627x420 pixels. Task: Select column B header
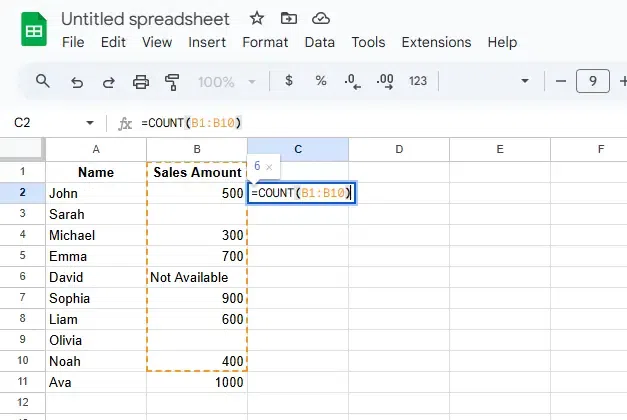[x=197, y=150]
